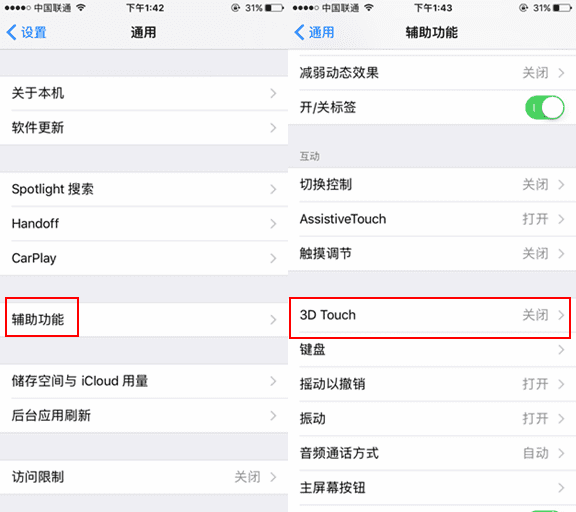
Task: Open 摇动以撤销 setting row
Action: pos(432,384)
